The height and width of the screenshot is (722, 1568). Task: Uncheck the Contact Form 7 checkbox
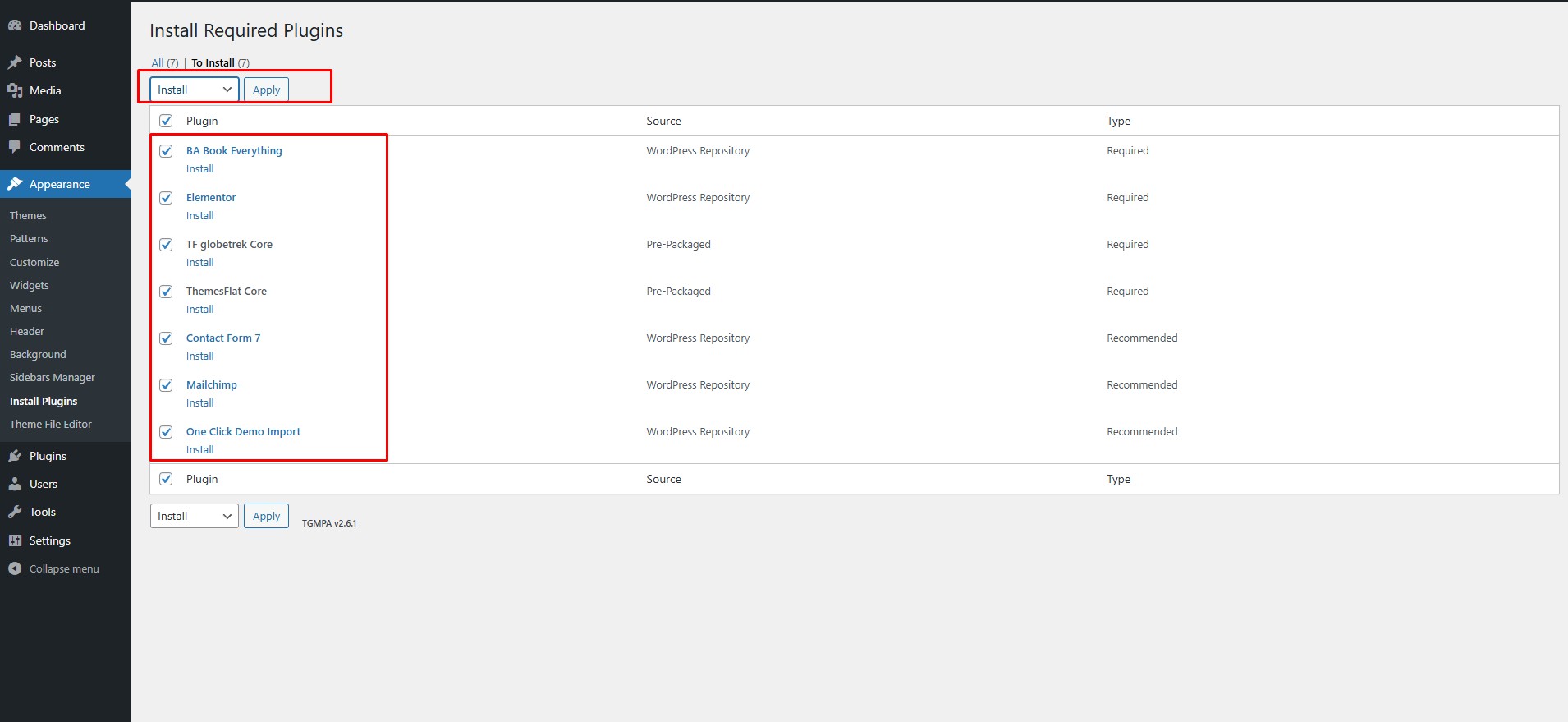coord(166,338)
